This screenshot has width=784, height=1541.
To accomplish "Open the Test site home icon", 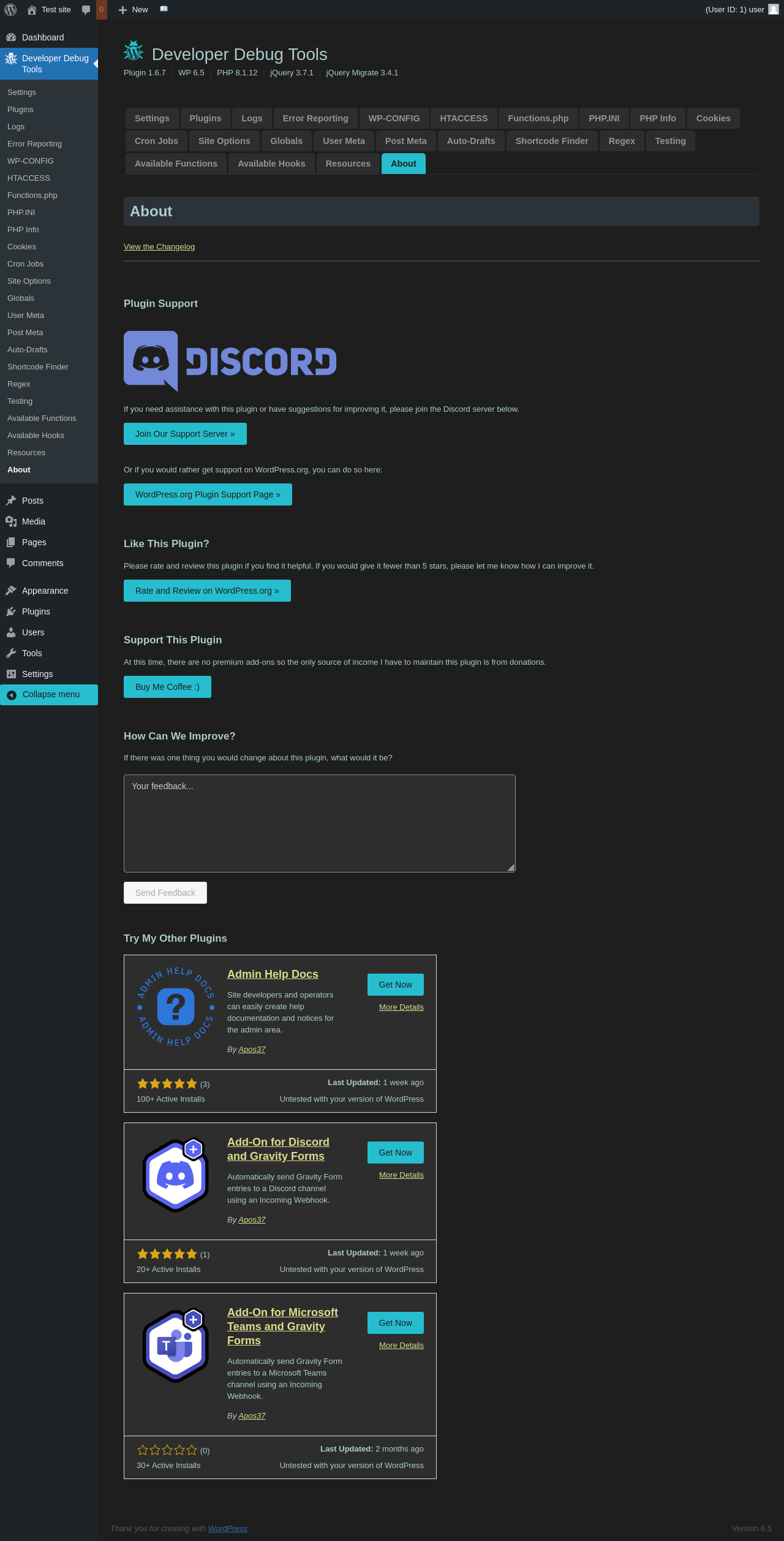I will (32, 10).
